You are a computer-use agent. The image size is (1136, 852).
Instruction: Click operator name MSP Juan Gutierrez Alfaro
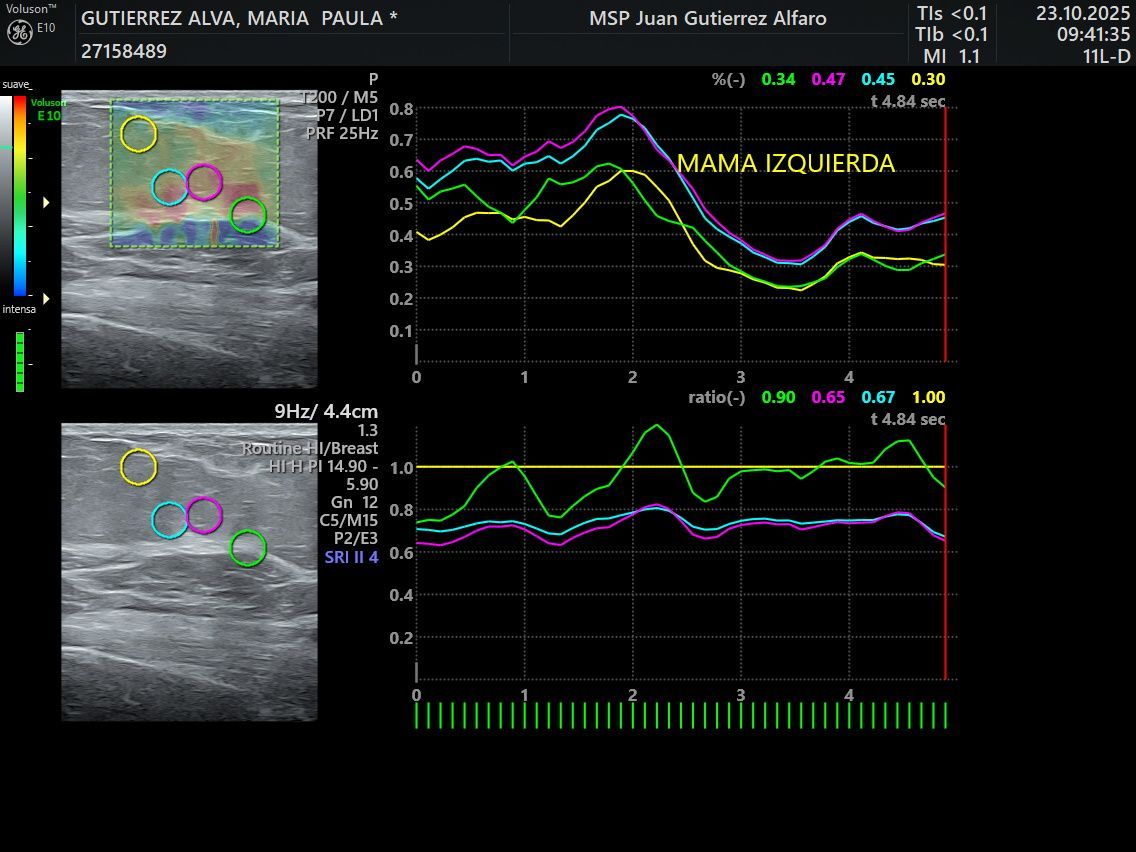click(708, 18)
